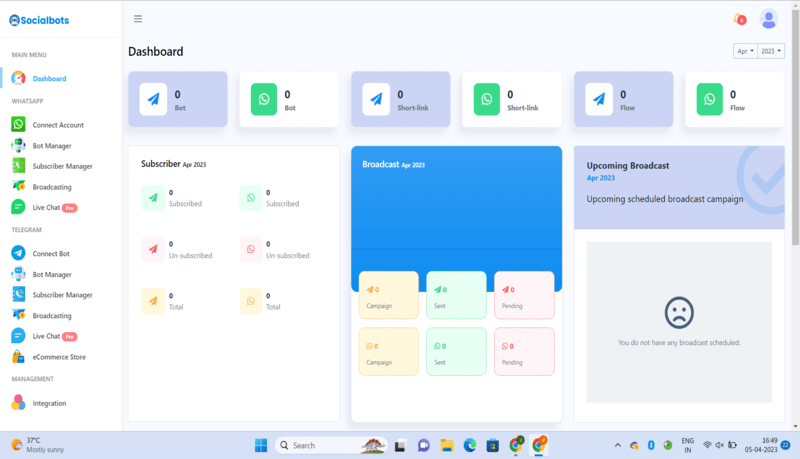Click the Telegram Subscribed green icon

[x=153, y=198]
